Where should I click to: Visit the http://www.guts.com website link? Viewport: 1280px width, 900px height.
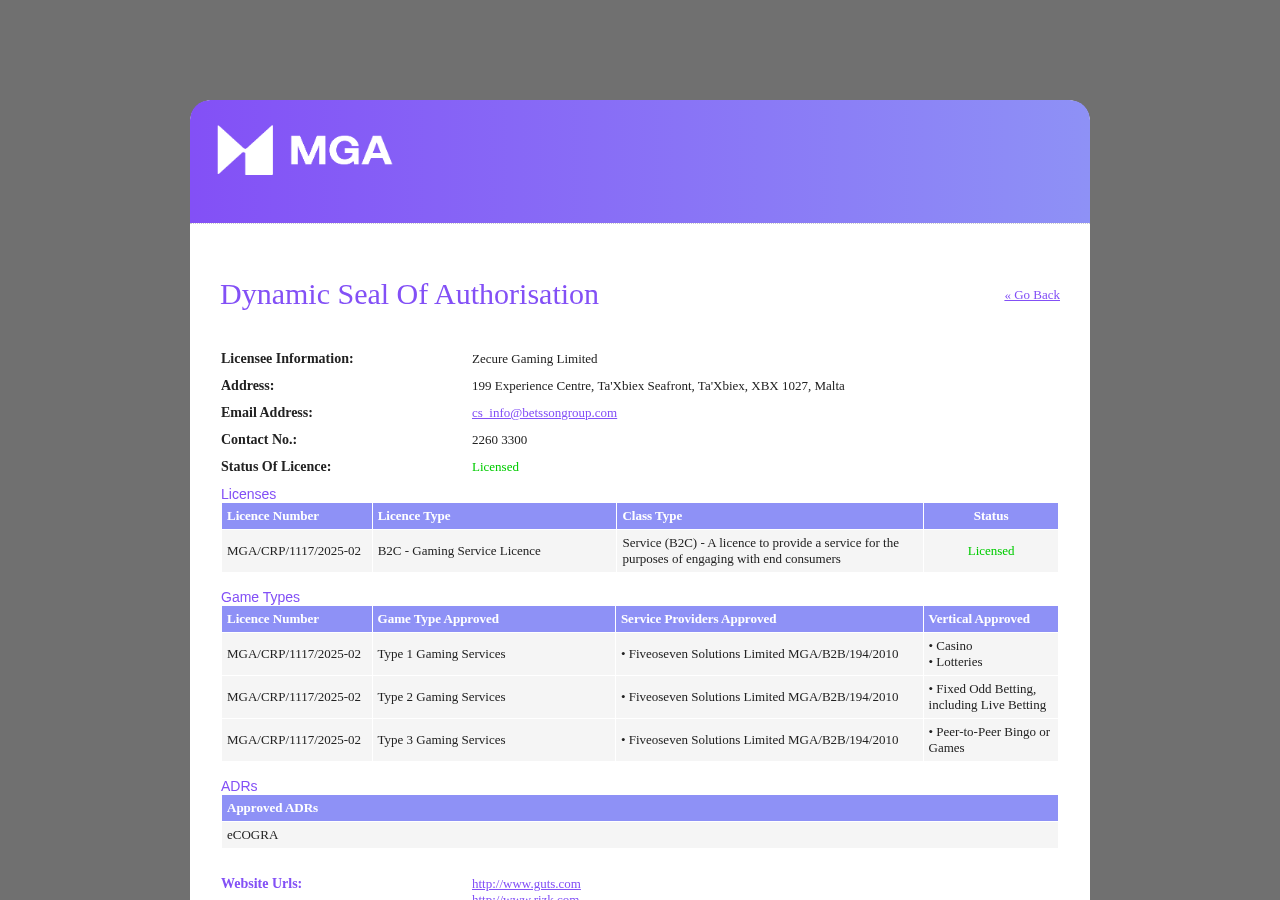(x=526, y=884)
